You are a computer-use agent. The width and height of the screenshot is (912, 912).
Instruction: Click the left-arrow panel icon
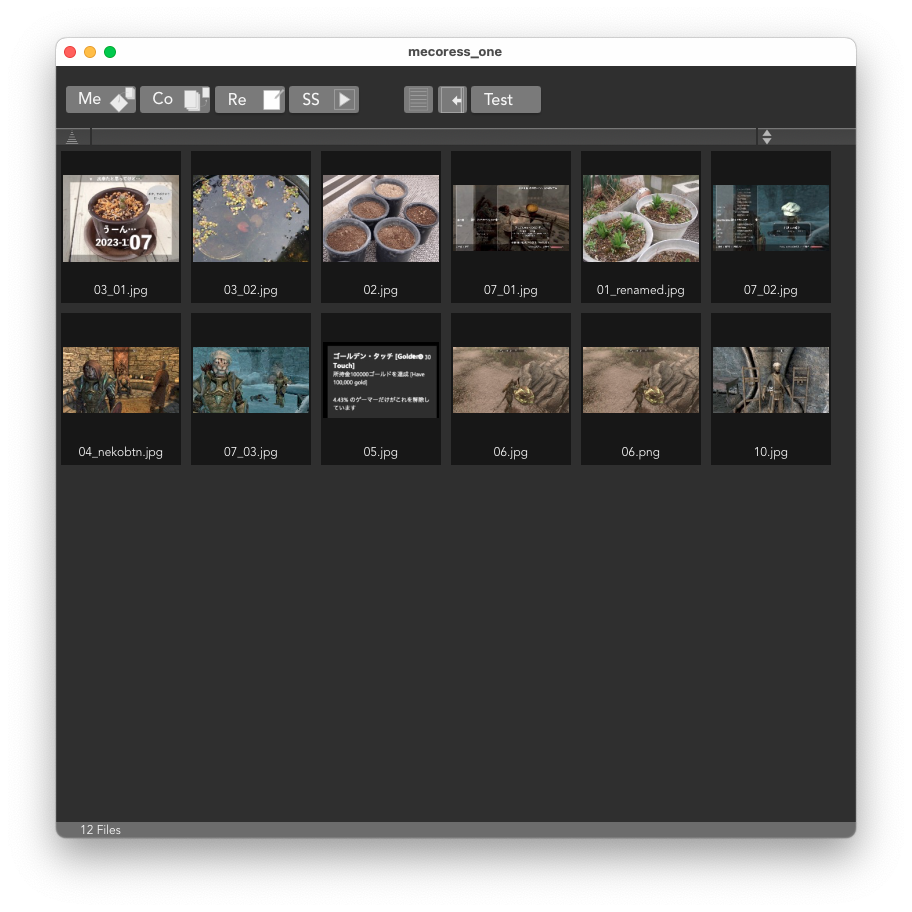452,99
